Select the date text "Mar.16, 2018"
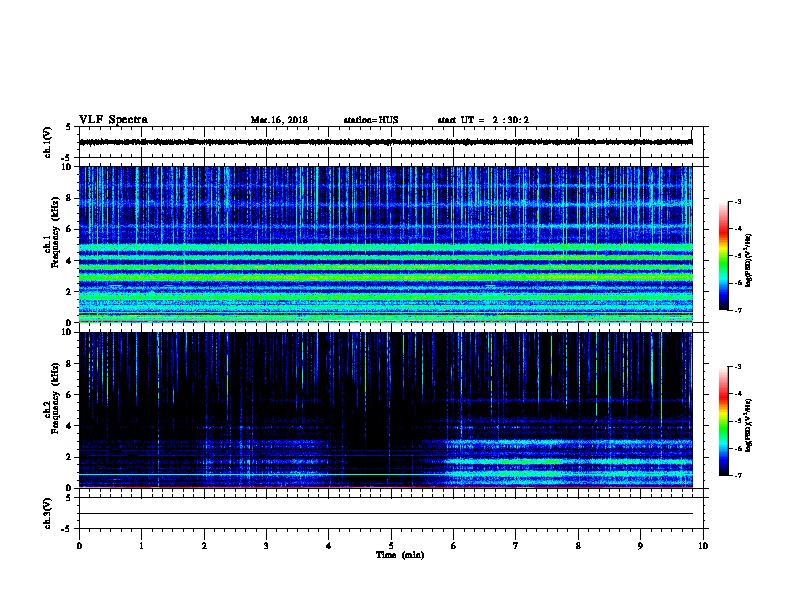Screen dimensions: 792x612 (x=279, y=120)
